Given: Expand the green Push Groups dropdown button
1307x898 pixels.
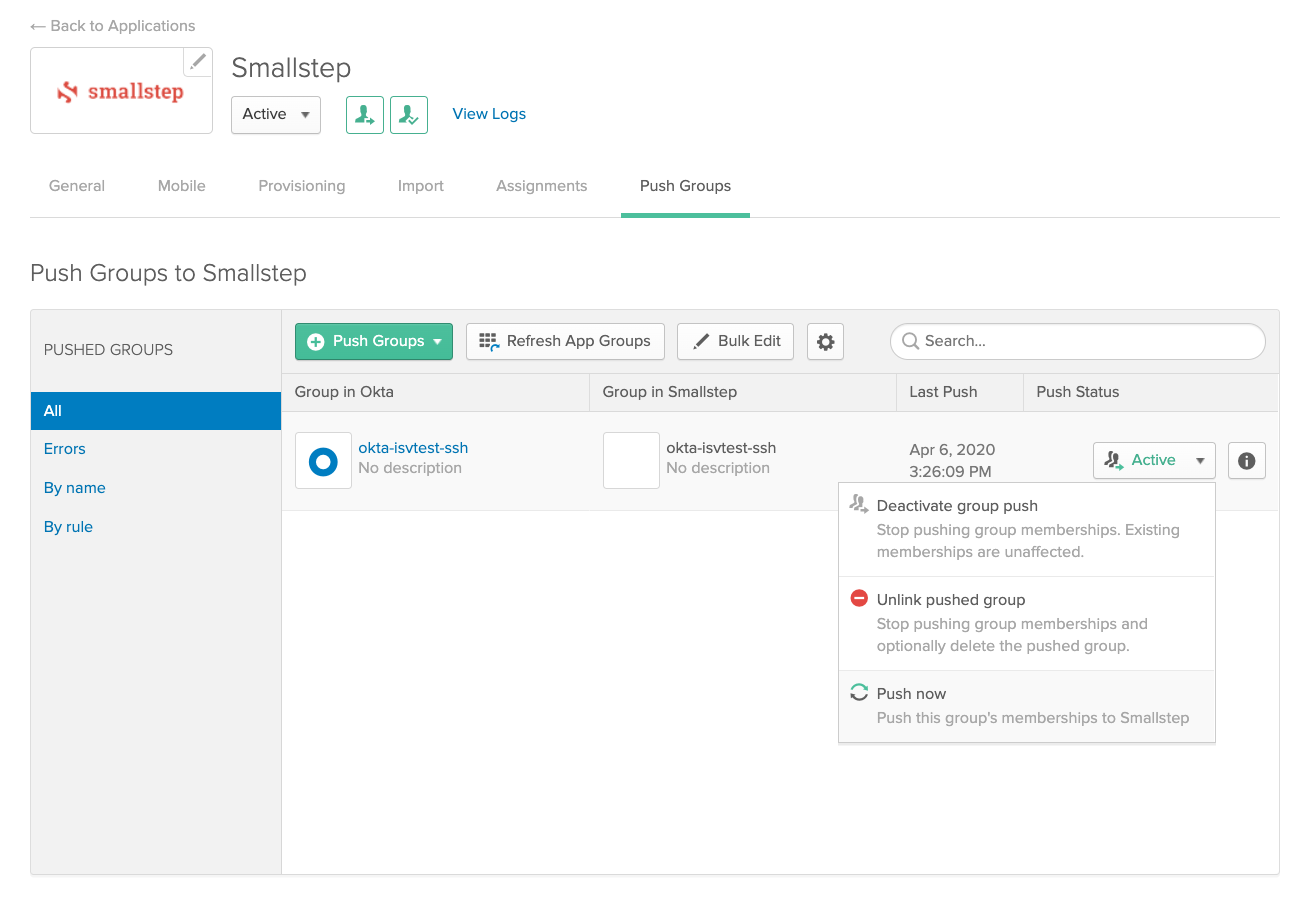Looking at the screenshot, I should (x=374, y=342).
